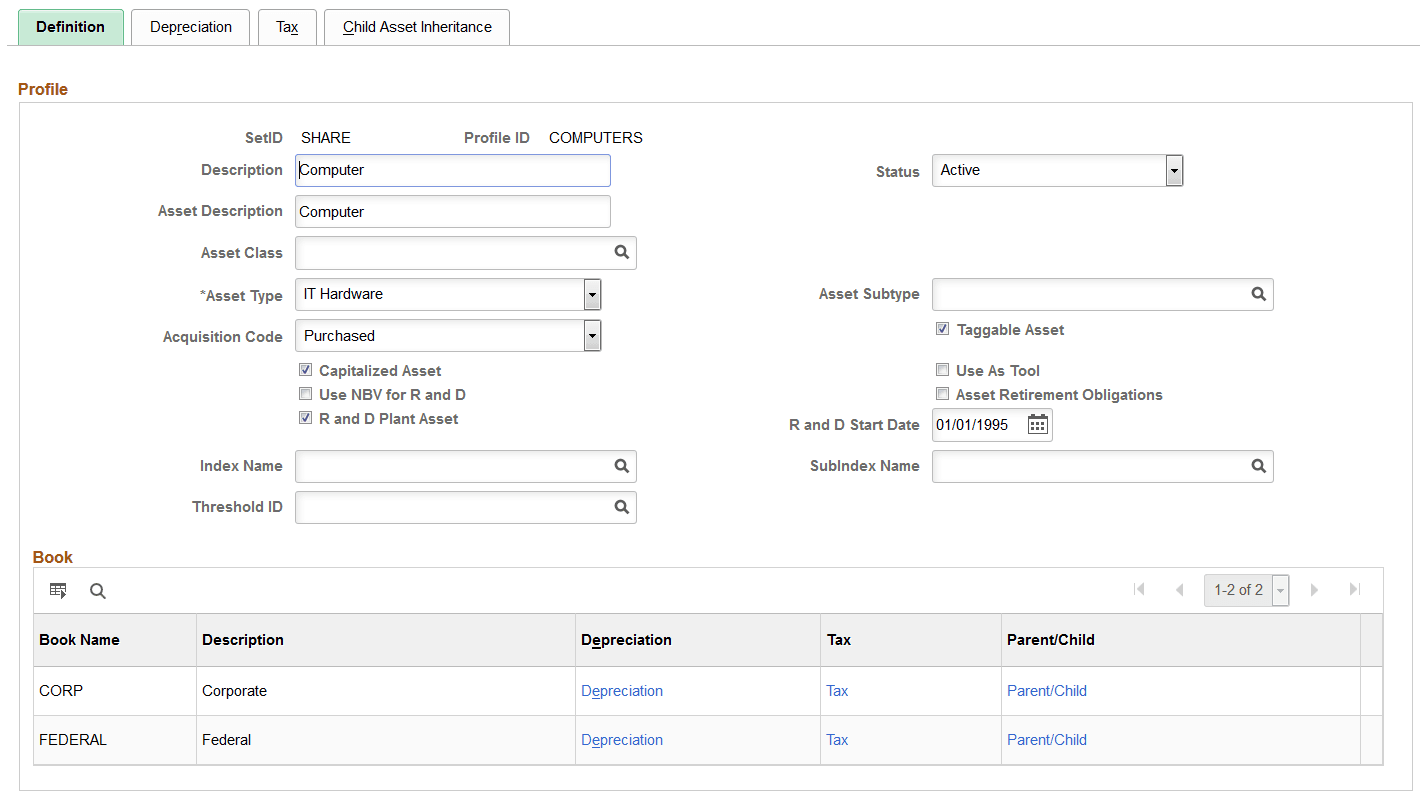This screenshot has height=798, width=1420.
Task: Open the Asset Class lookup magnifier
Action: 622,252
